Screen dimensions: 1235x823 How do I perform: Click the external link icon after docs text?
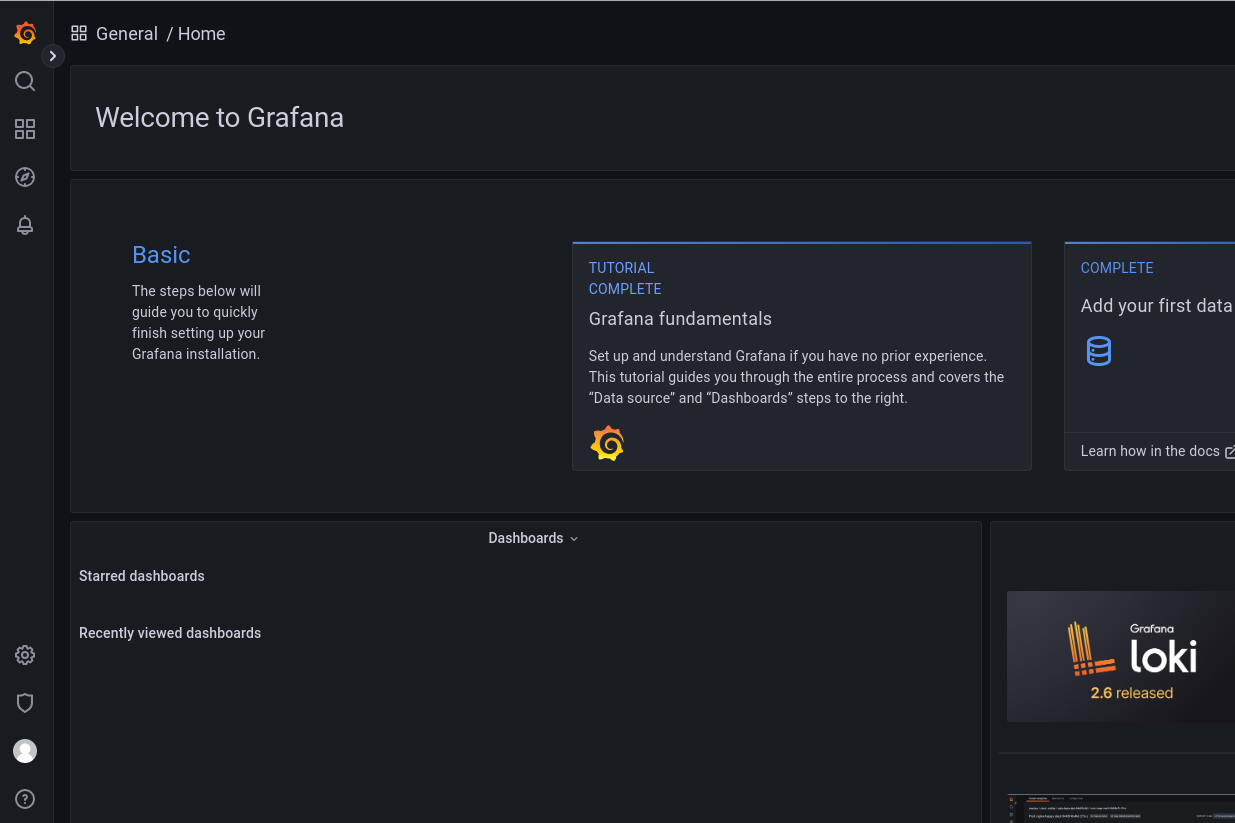point(1229,451)
